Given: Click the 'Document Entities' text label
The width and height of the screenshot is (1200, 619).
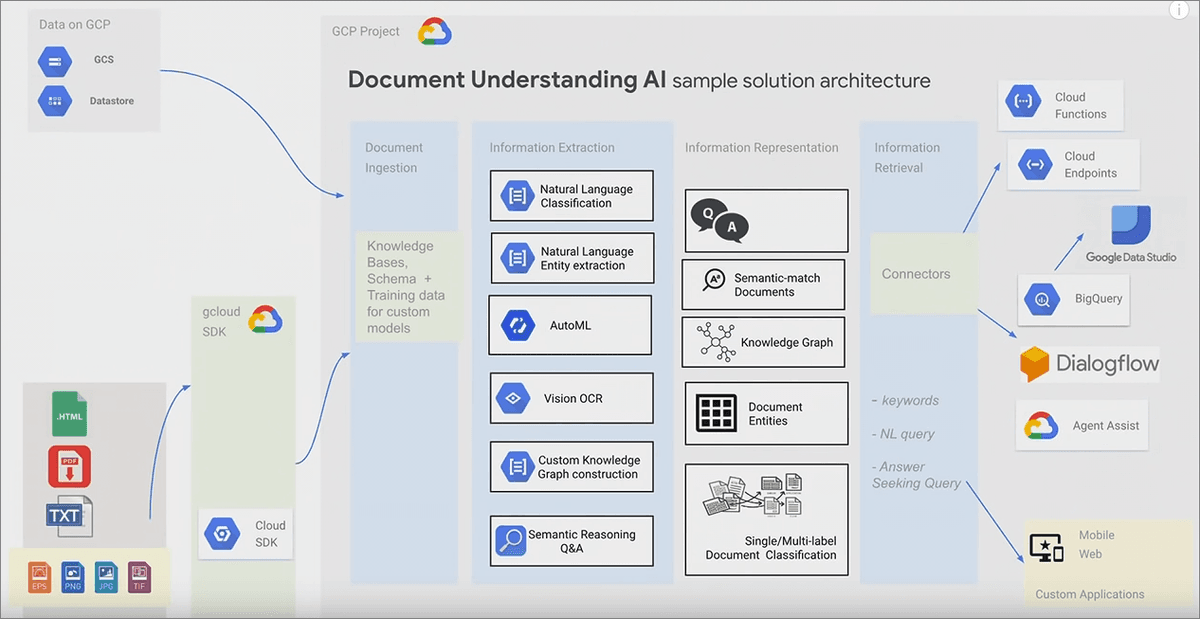Looking at the screenshot, I should 775,414.
